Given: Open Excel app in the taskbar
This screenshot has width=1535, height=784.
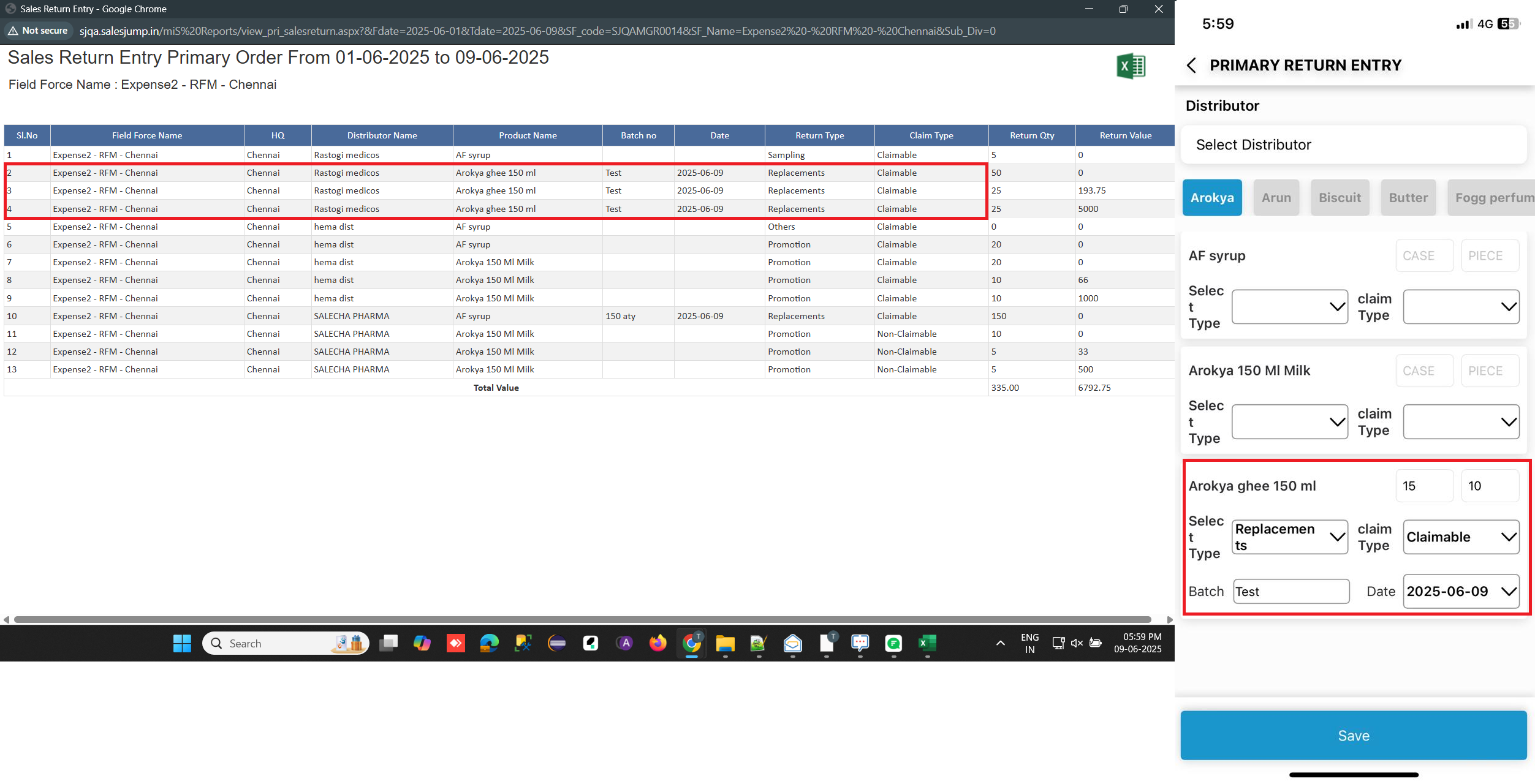Looking at the screenshot, I should tap(927, 643).
